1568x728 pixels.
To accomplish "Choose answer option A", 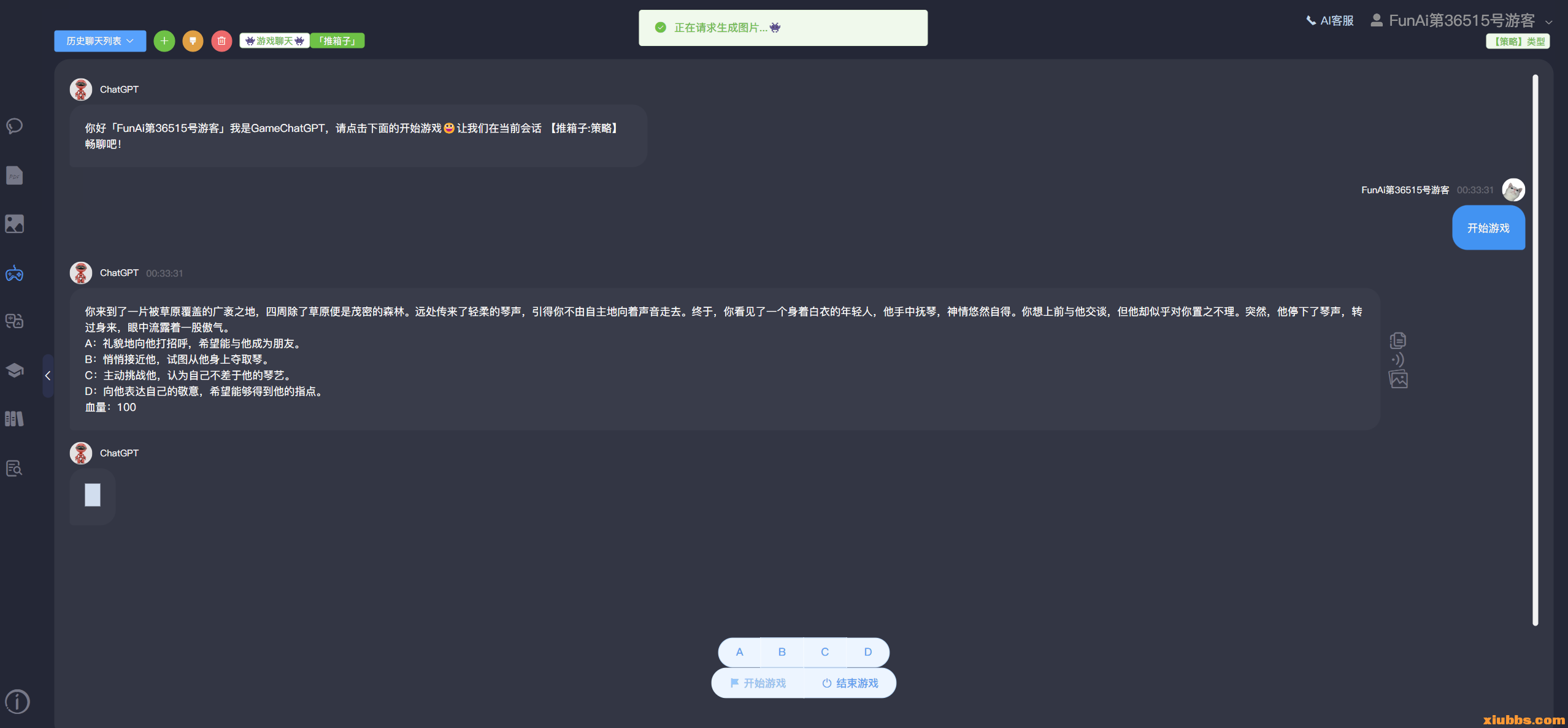I will coord(739,652).
